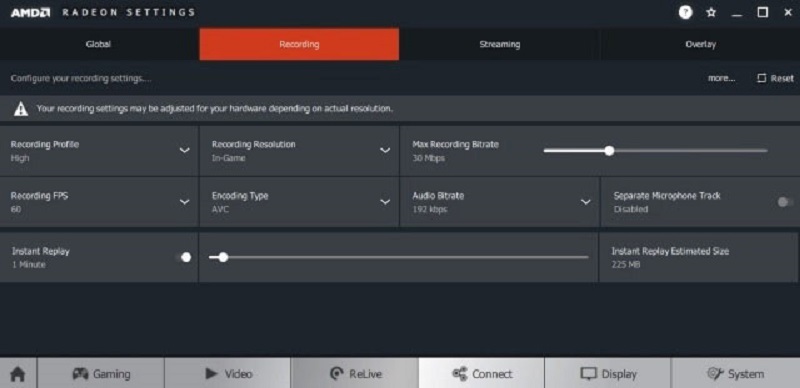Screen dimensions: 800x388
Task: Click the more... link
Action: [721, 78]
